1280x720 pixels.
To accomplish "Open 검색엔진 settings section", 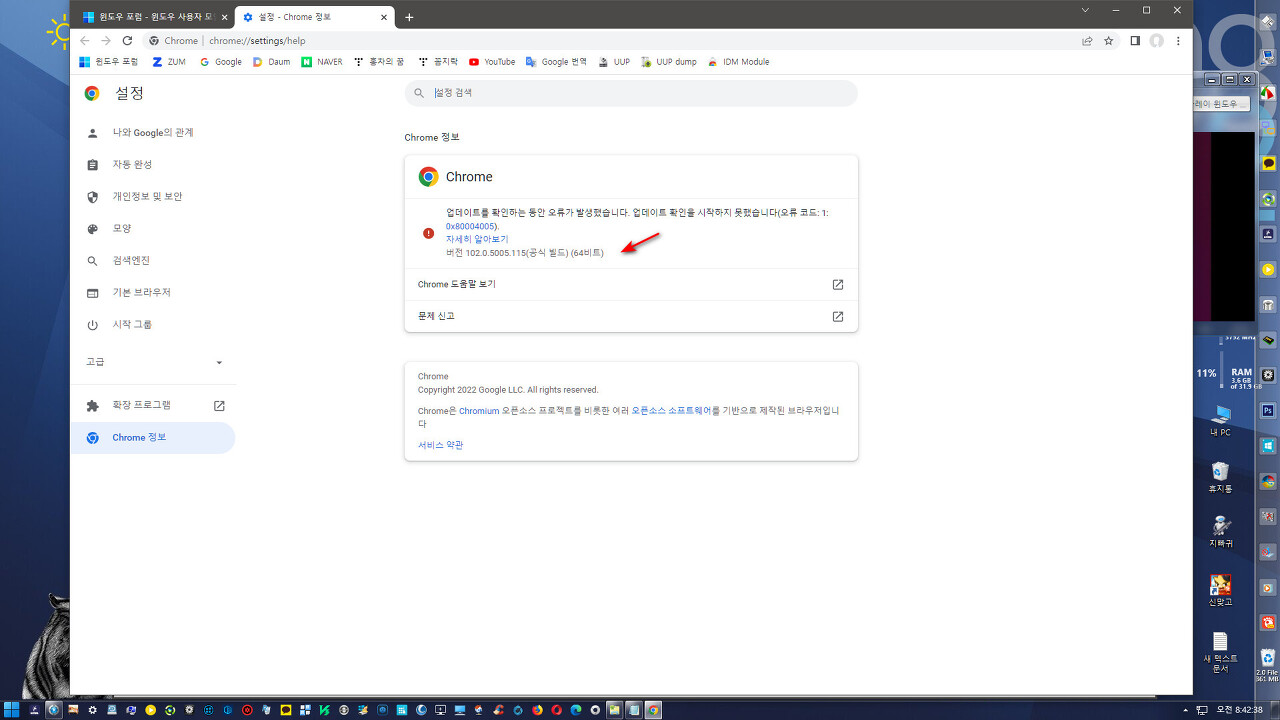I will coord(153,261).
